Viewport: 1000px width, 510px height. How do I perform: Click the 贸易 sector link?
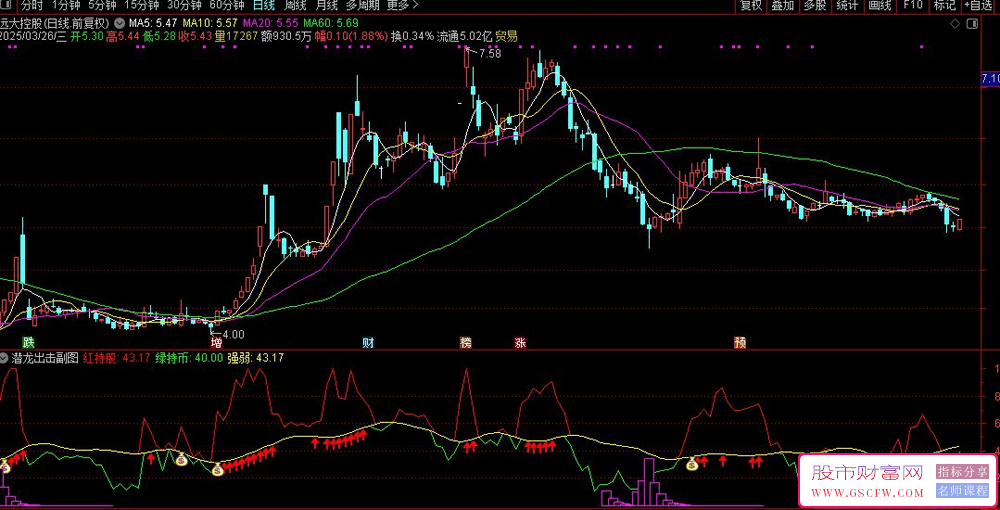(x=507, y=36)
